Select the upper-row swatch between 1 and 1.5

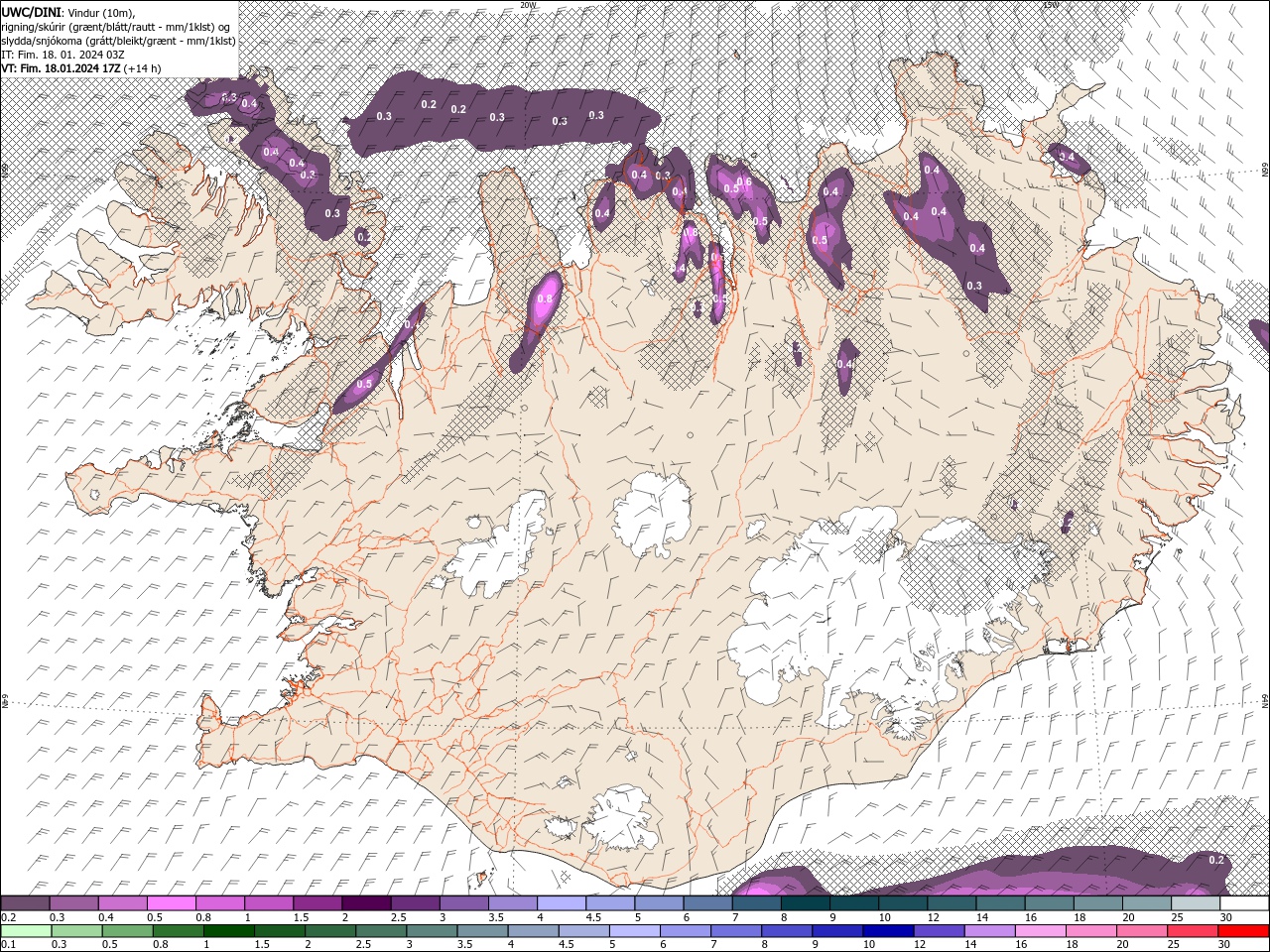pos(269,903)
